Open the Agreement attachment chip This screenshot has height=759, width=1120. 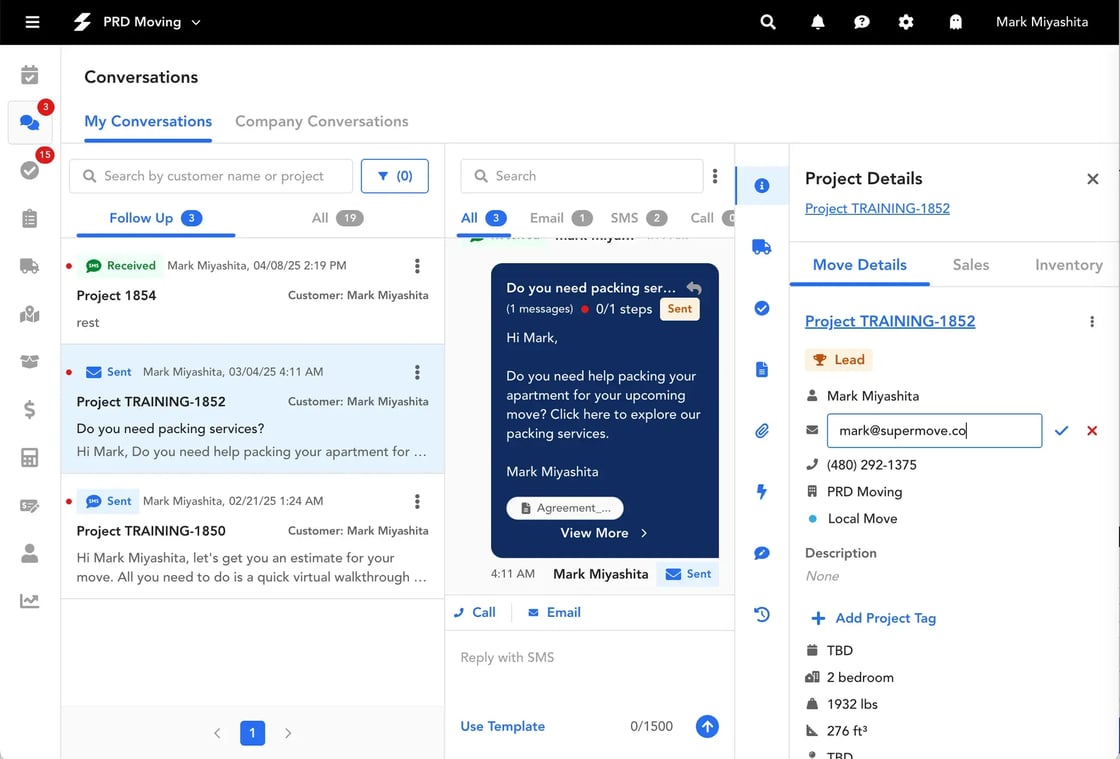click(x=565, y=508)
